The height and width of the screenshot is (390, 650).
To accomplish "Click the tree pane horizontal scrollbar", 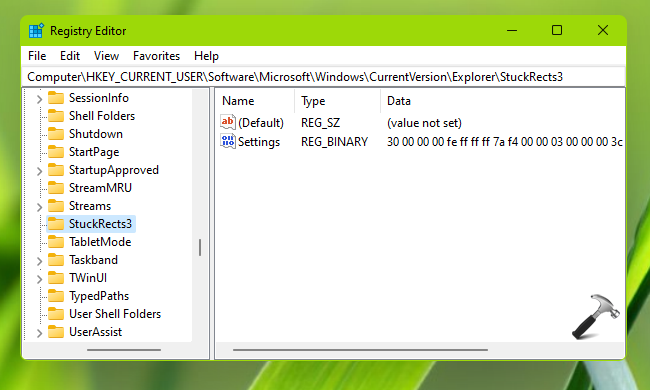I will point(124,350).
